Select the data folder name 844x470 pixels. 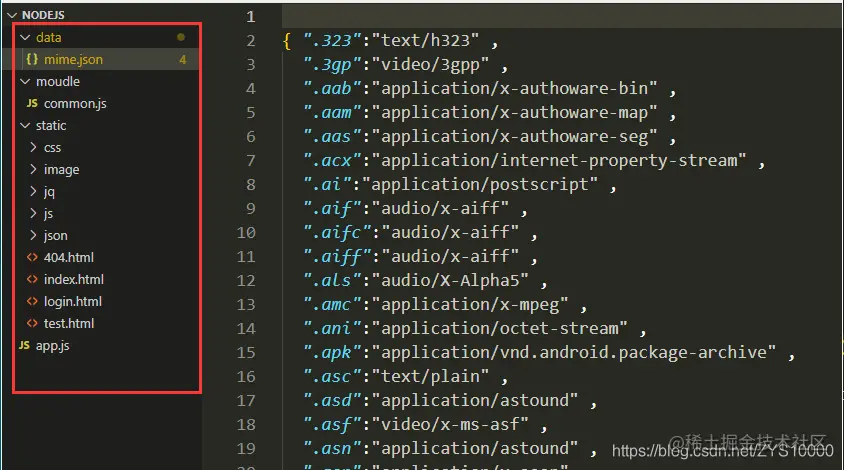click(48, 37)
